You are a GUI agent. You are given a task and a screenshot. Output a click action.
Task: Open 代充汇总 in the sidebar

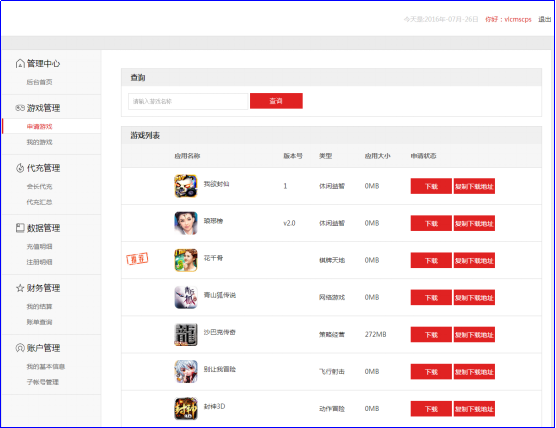pos(39,202)
